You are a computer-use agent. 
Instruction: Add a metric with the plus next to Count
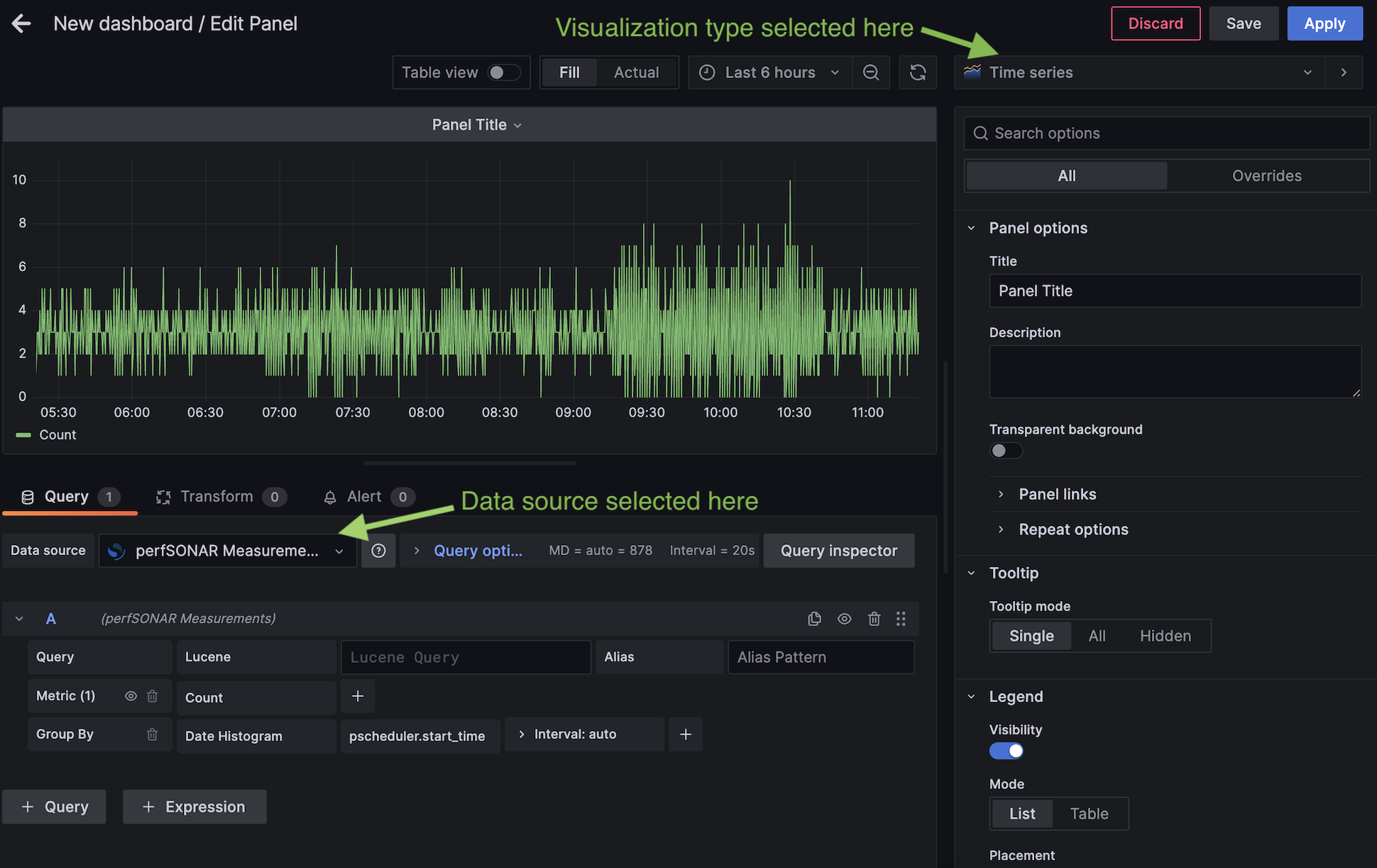358,696
